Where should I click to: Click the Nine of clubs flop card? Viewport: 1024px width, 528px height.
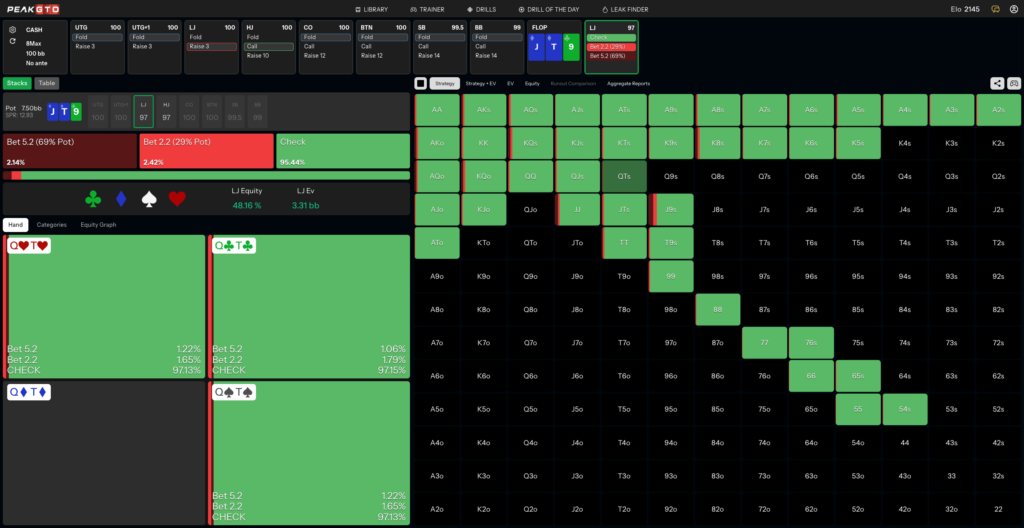571,48
